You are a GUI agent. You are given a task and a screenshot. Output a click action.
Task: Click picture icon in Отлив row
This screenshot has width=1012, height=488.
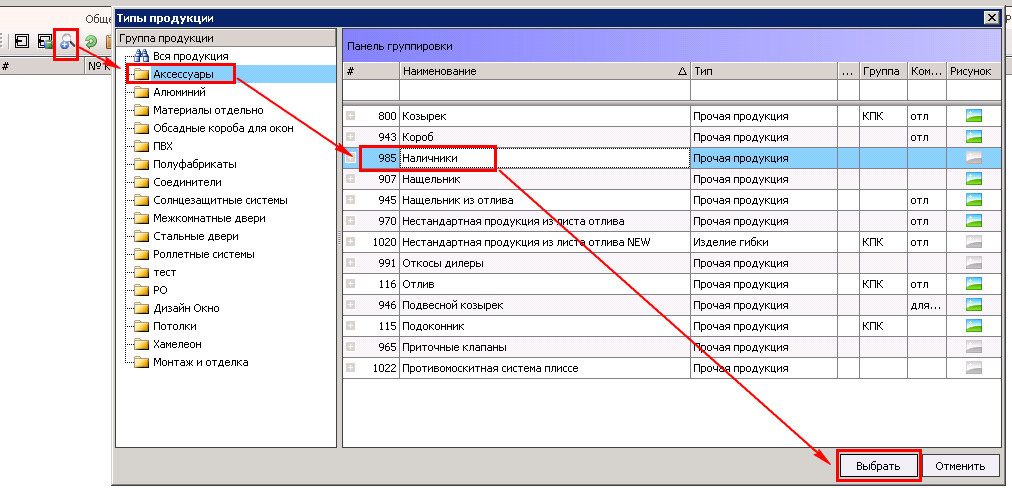[973, 284]
